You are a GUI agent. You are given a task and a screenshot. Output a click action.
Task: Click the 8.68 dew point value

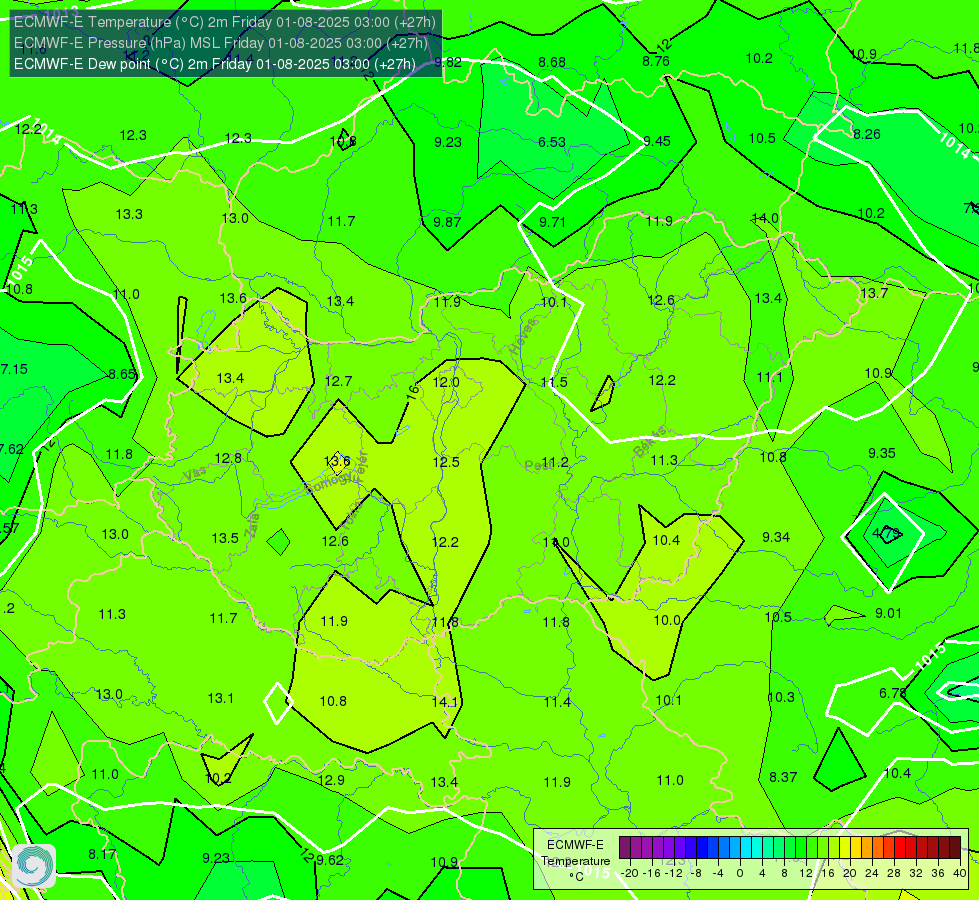click(x=552, y=62)
